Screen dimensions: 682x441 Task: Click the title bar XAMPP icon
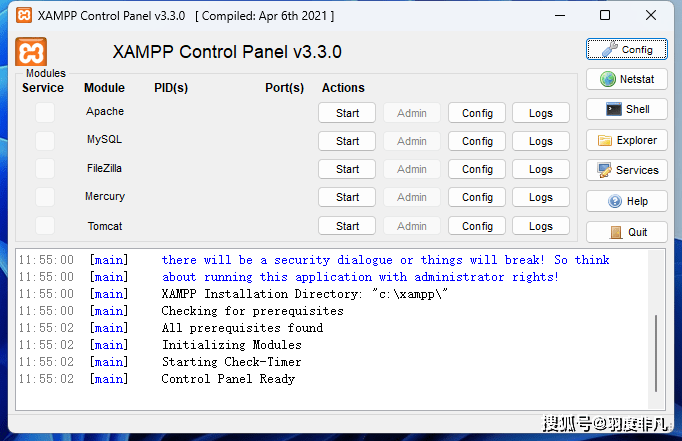[19, 16]
